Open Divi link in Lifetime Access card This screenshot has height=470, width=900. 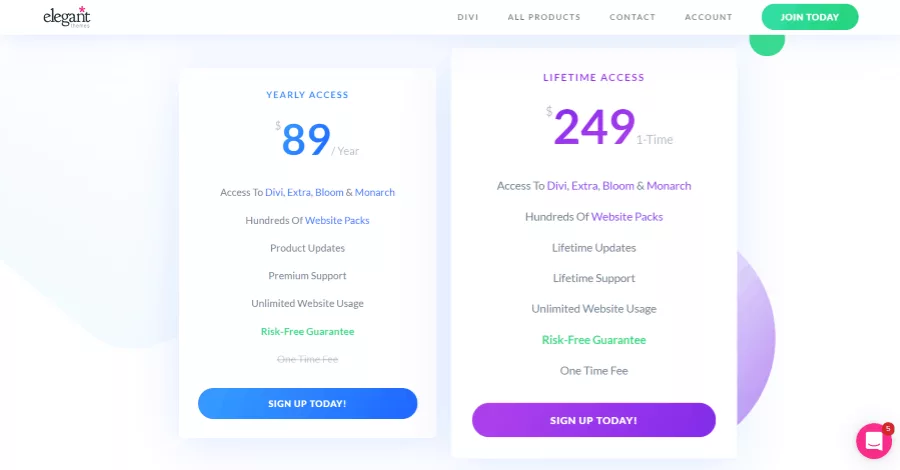(557, 186)
